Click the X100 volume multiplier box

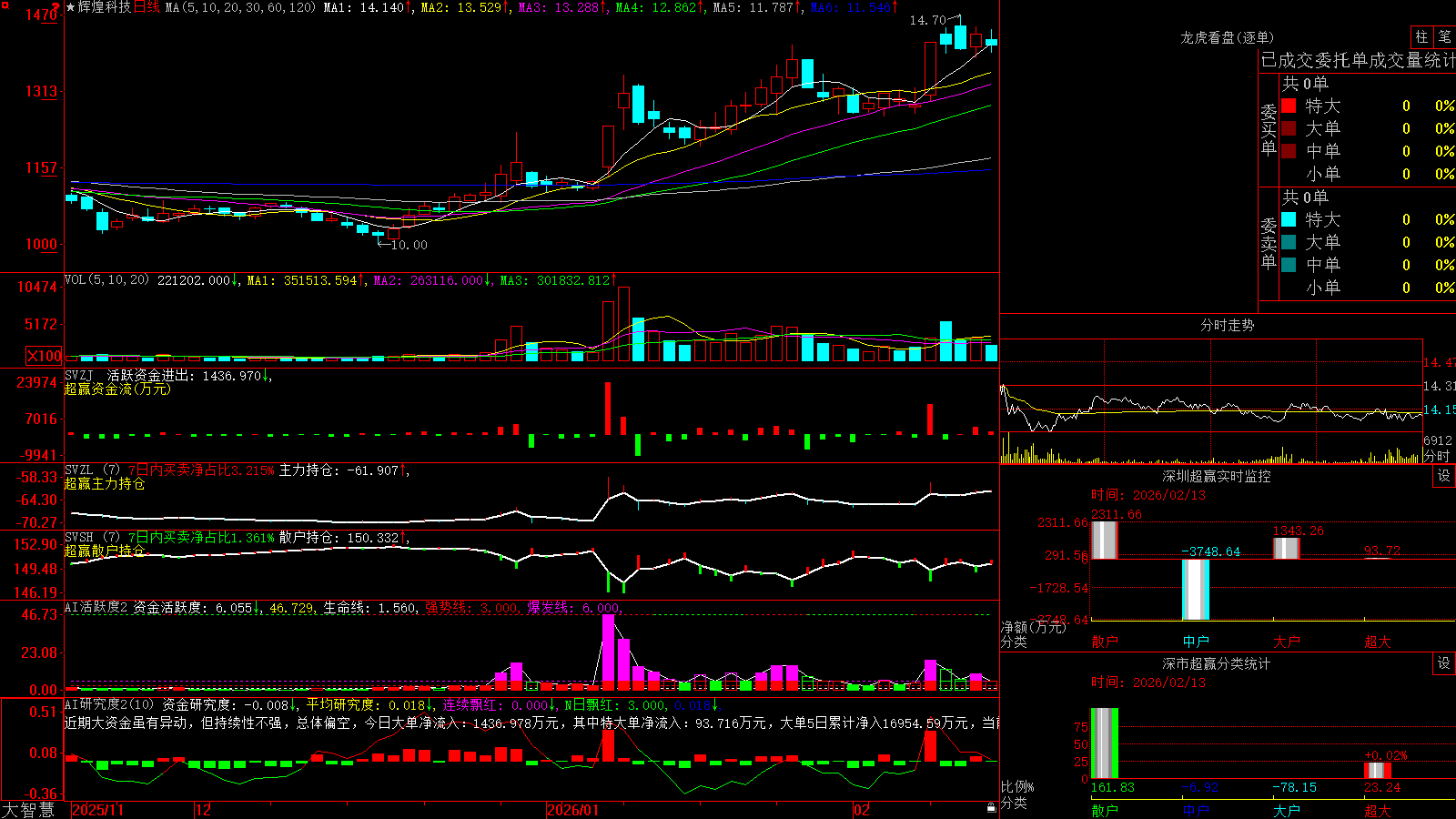pyautogui.click(x=45, y=356)
